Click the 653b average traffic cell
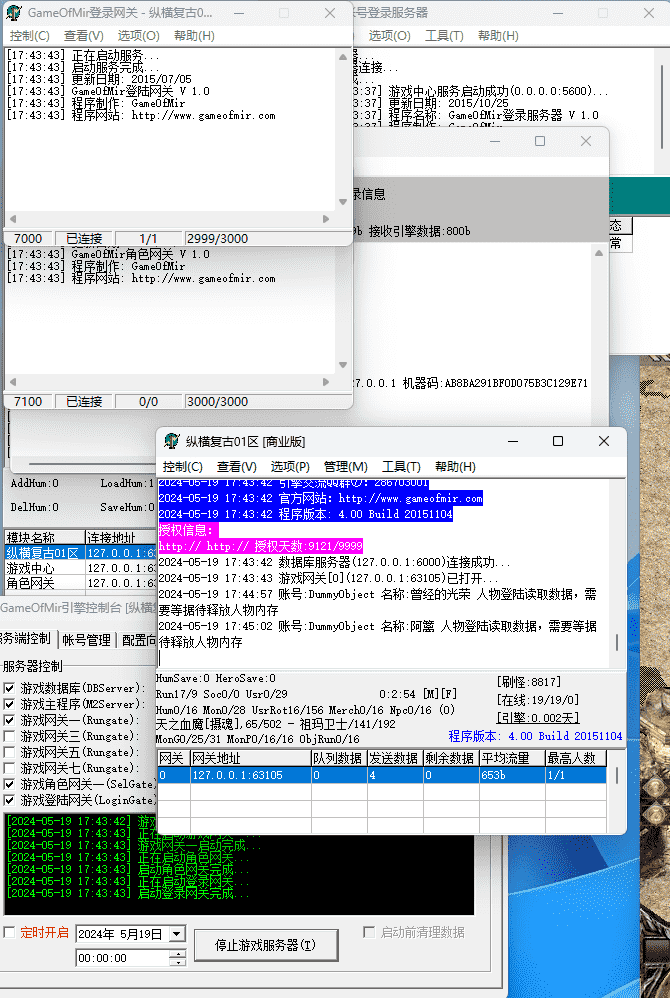Image resolution: width=670 pixels, height=998 pixels. 512,775
